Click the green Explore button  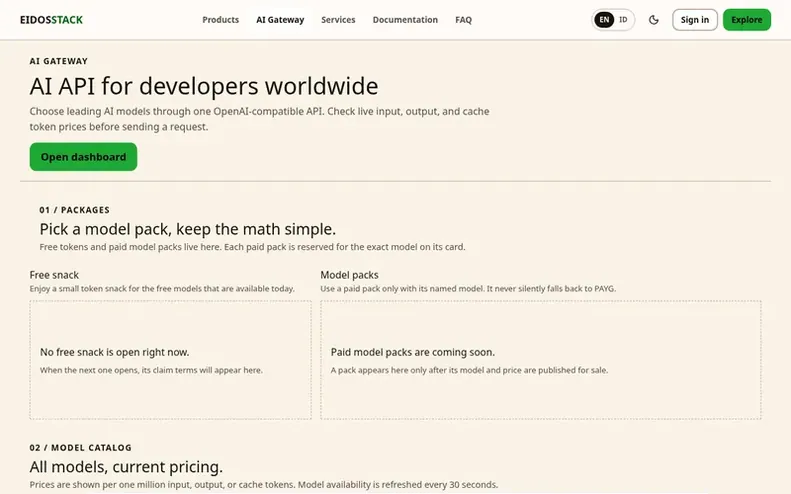[747, 20]
